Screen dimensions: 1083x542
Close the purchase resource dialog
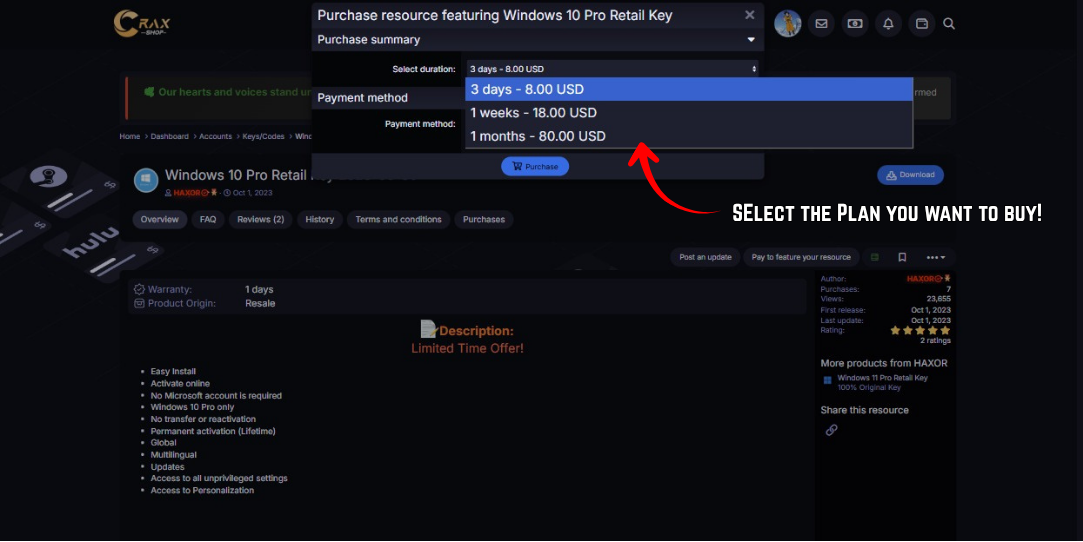tap(750, 15)
